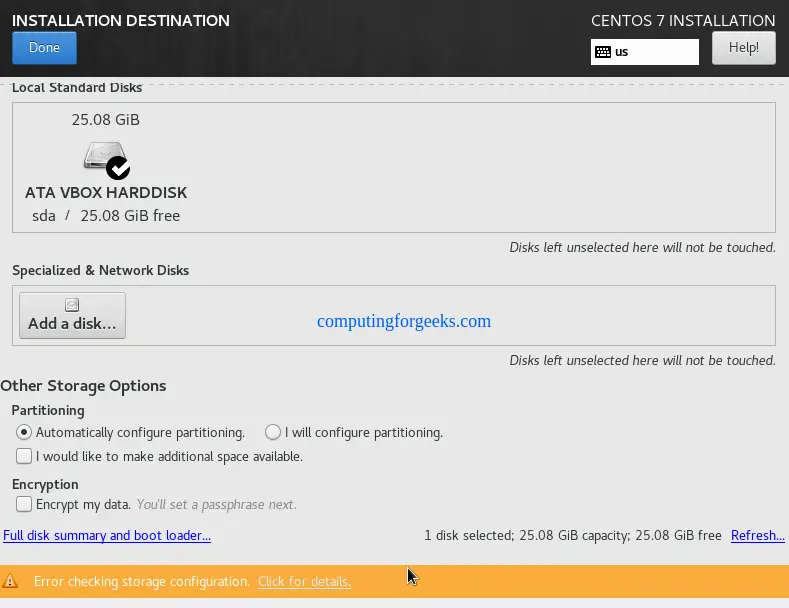Select Automatically configure partitioning radio
Image resolution: width=789 pixels, height=608 pixels.
[24, 432]
